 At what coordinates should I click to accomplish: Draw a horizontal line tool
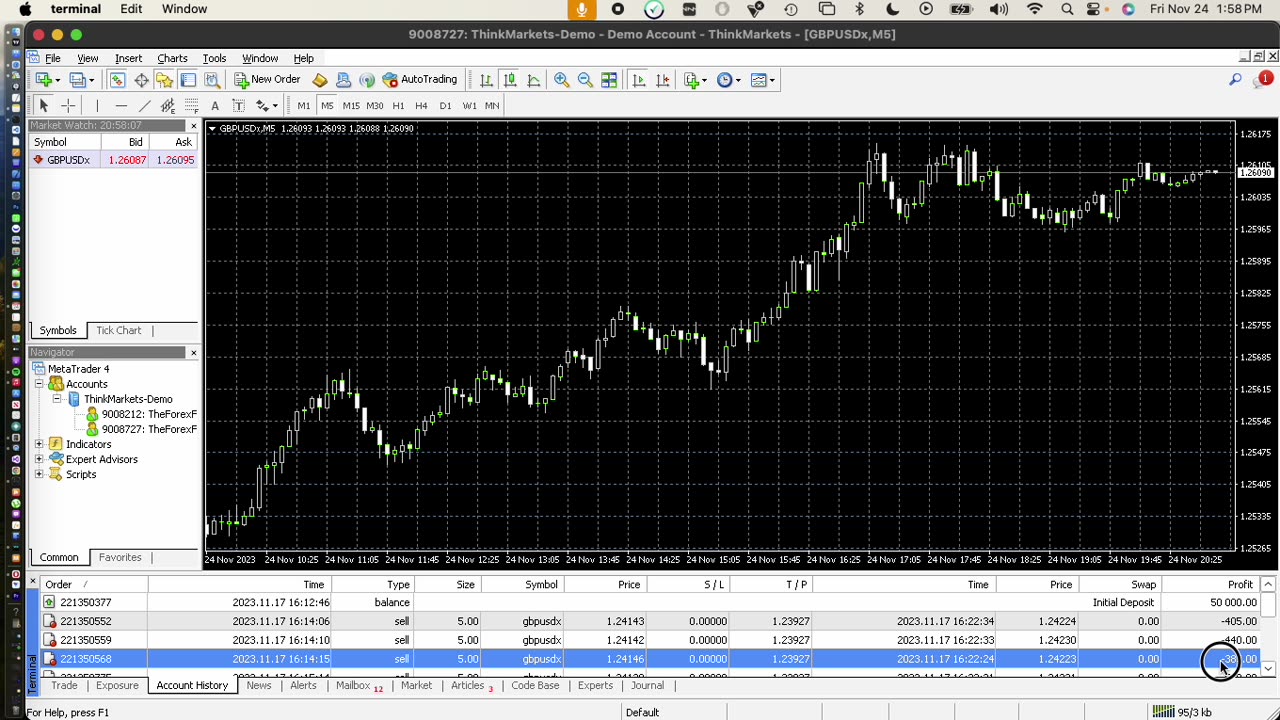[x=121, y=105]
